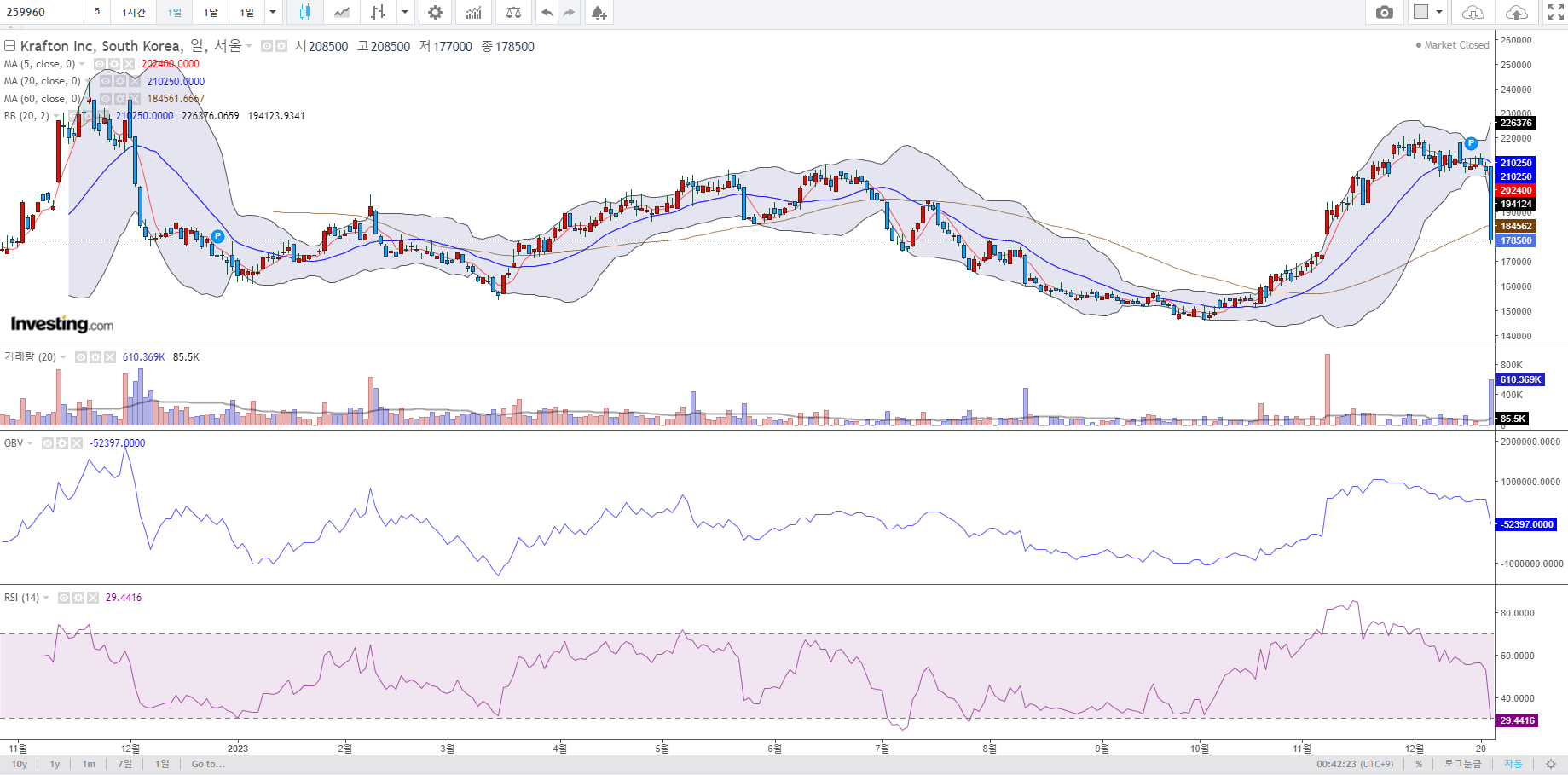Open OBV indicator settings gear
Viewport: 1568px width, 775px height.
click(62, 443)
